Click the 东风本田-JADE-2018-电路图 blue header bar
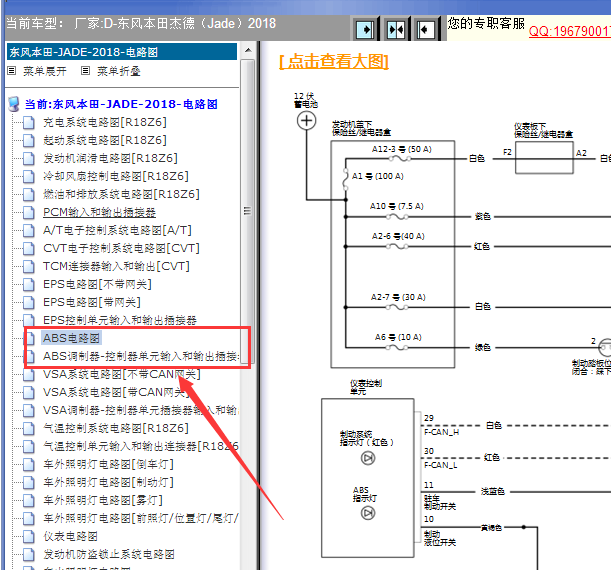Image resolution: width=611 pixels, height=570 pixels. pyautogui.click(x=122, y=52)
